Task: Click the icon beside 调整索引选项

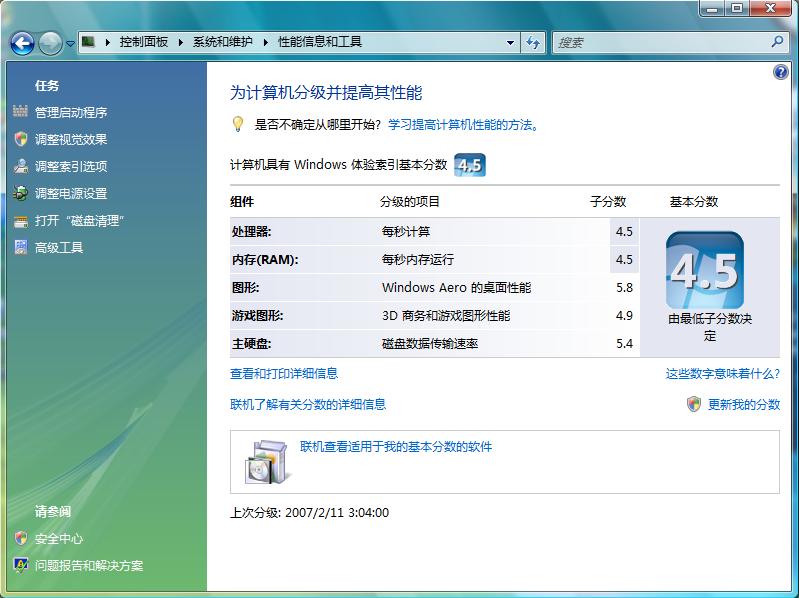Action: [21, 166]
